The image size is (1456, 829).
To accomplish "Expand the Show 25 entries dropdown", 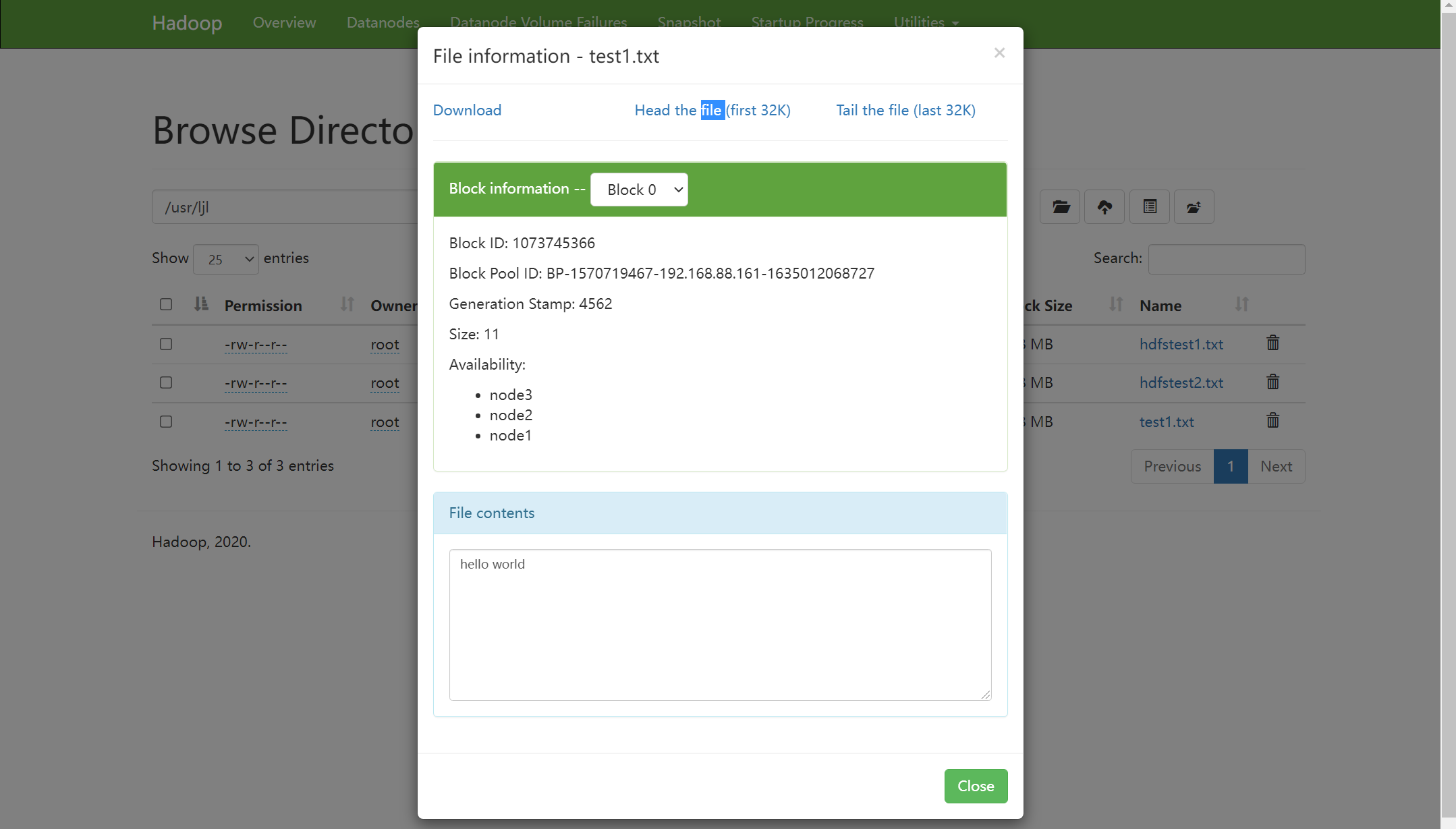I will pos(226,260).
